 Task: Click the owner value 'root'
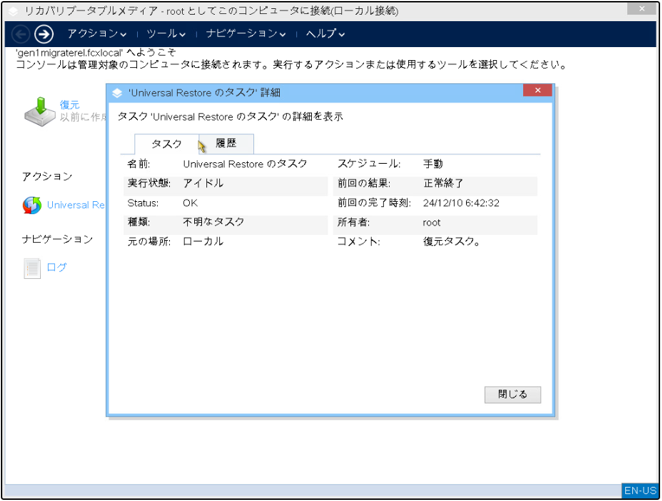431,223
